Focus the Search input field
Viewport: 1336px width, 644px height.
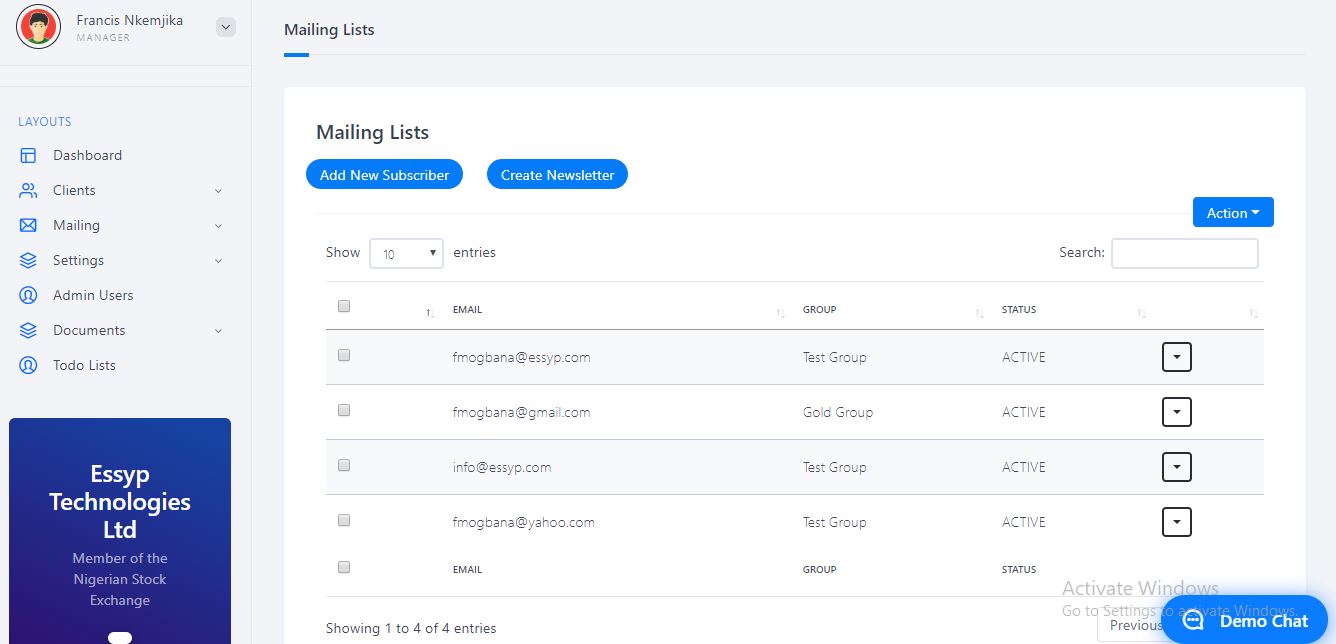(1185, 253)
